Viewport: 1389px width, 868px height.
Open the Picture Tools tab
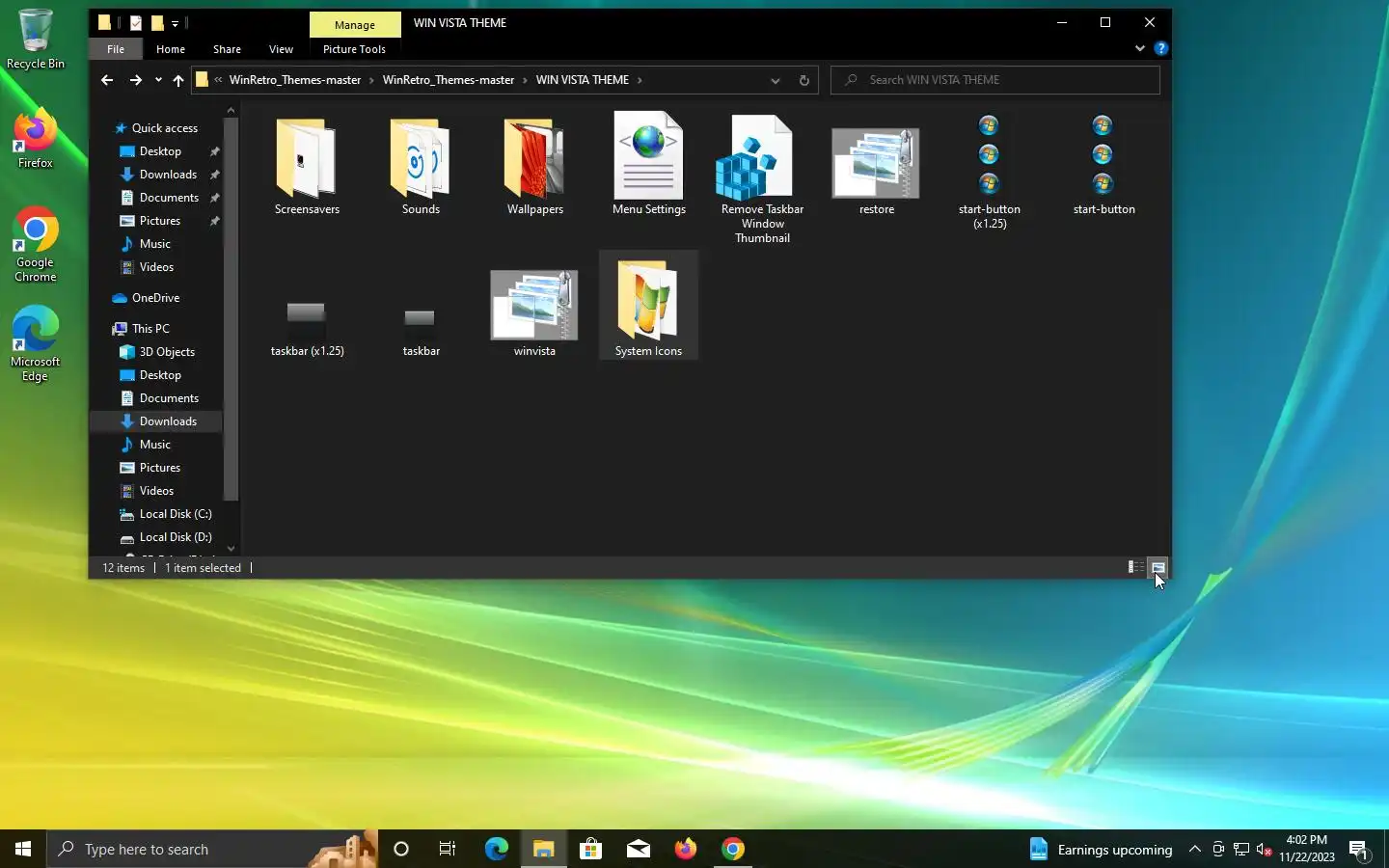point(354,49)
